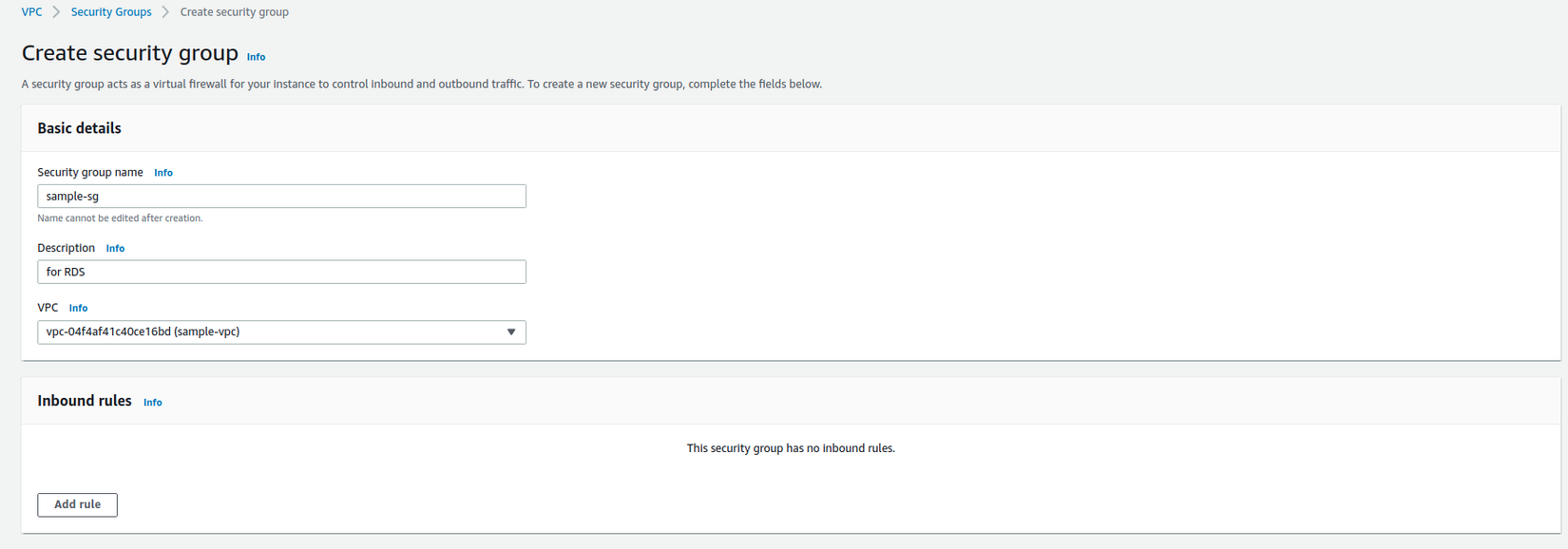Image resolution: width=1568 pixels, height=549 pixels.
Task: Click the 'Create security group' page heading
Action: [x=129, y=53]
